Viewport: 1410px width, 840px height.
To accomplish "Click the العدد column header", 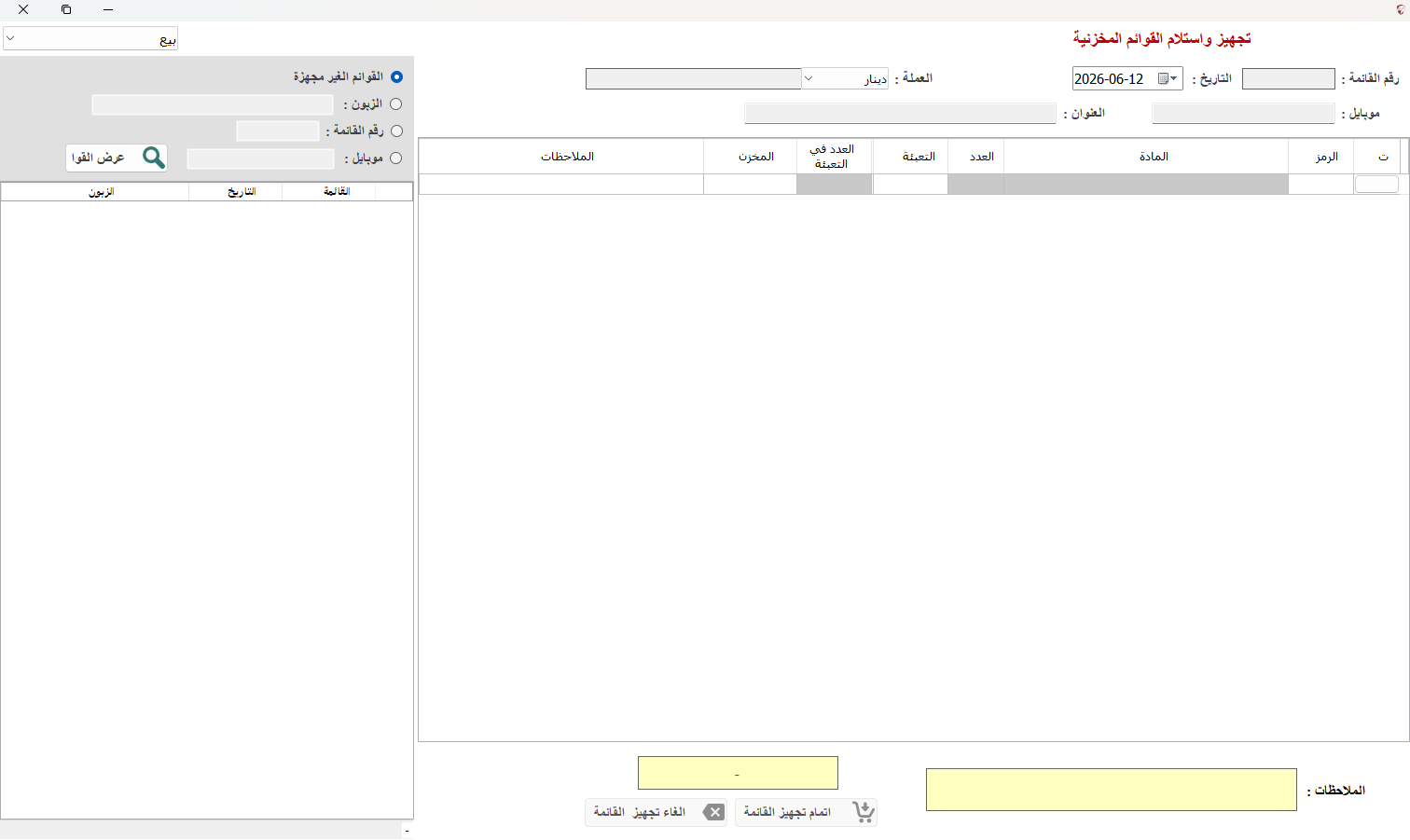I will [x=976, y=157].
